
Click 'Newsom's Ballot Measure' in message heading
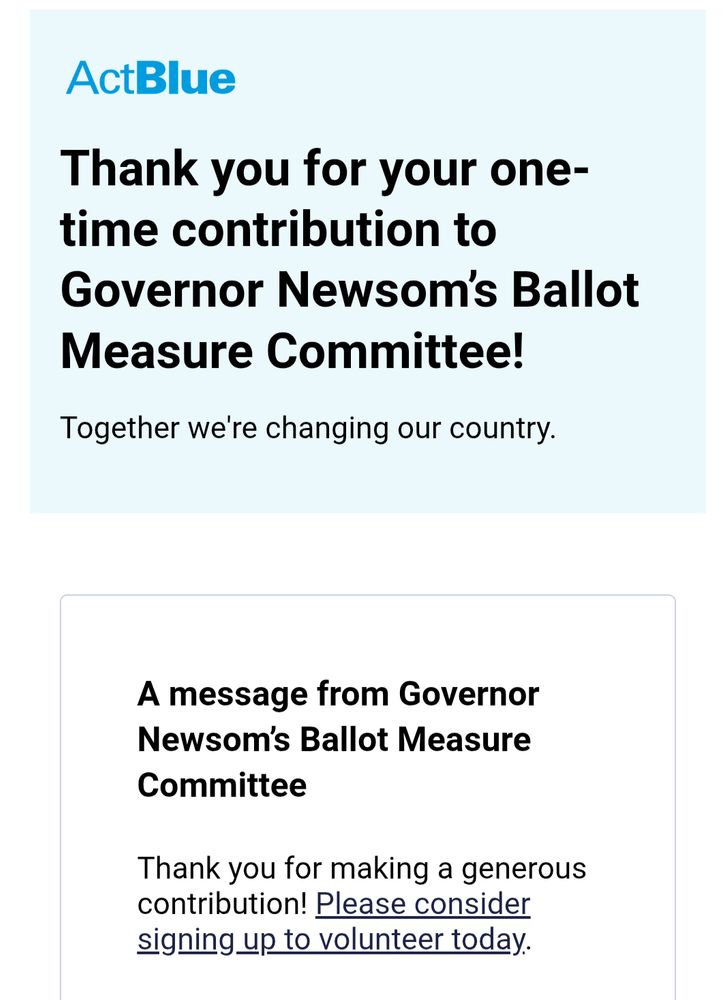click(334, 740)
